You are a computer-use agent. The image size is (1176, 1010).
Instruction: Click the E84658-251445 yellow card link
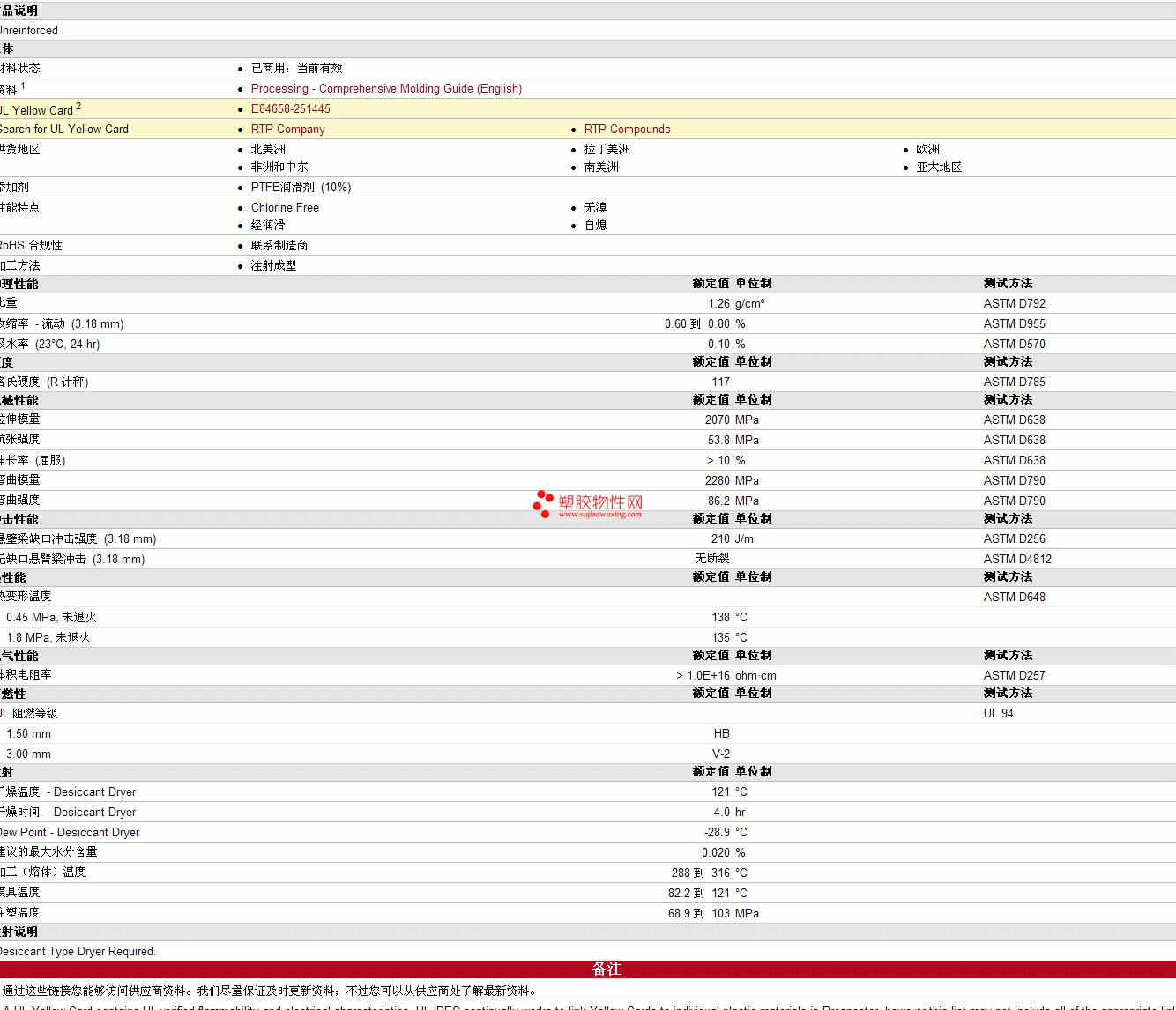click(291, 109)
